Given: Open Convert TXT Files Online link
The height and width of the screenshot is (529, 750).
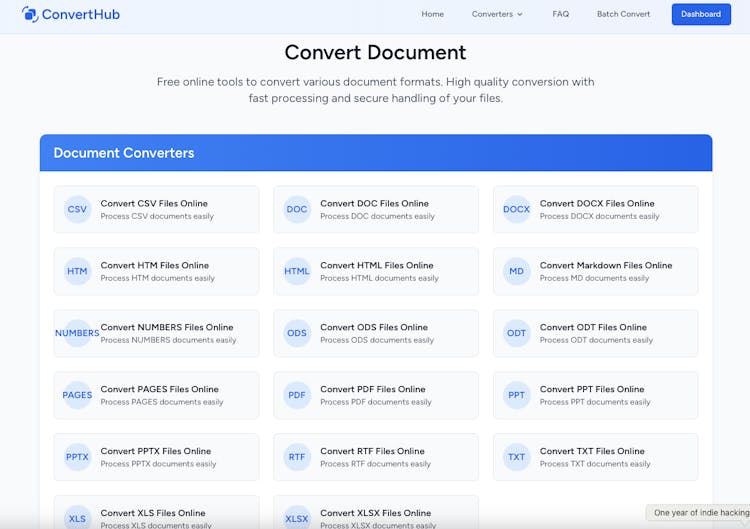Looking at the screenshot, I should click(x=592, y=452).
